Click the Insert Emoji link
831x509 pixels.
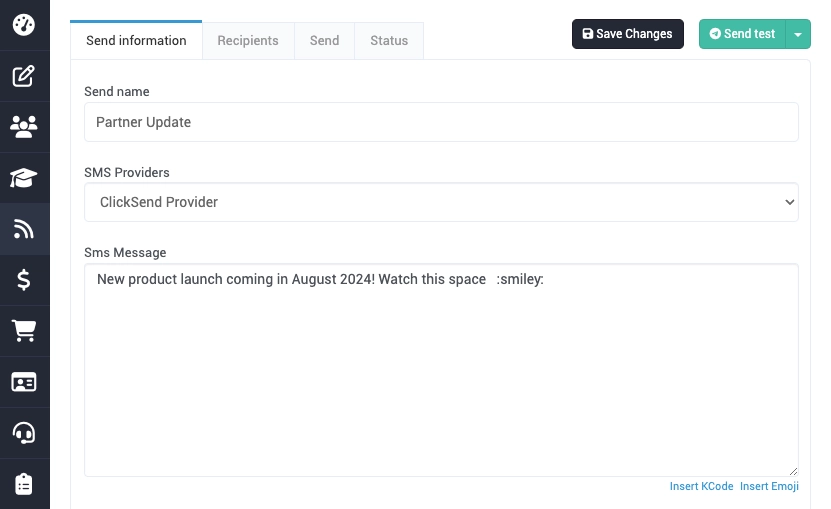coord(769,487)
